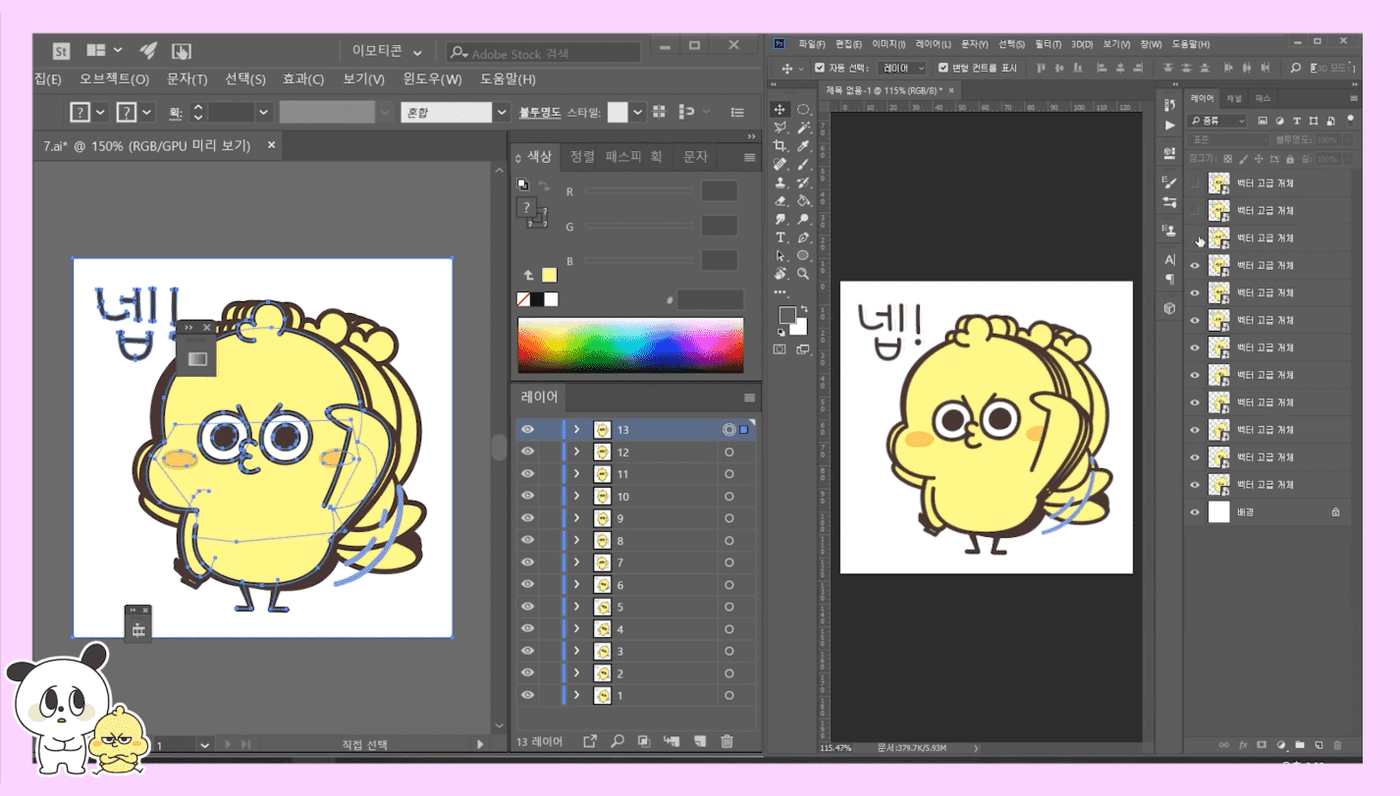Select the Magic Wand tool in Photoshop

tap(803, 128)
